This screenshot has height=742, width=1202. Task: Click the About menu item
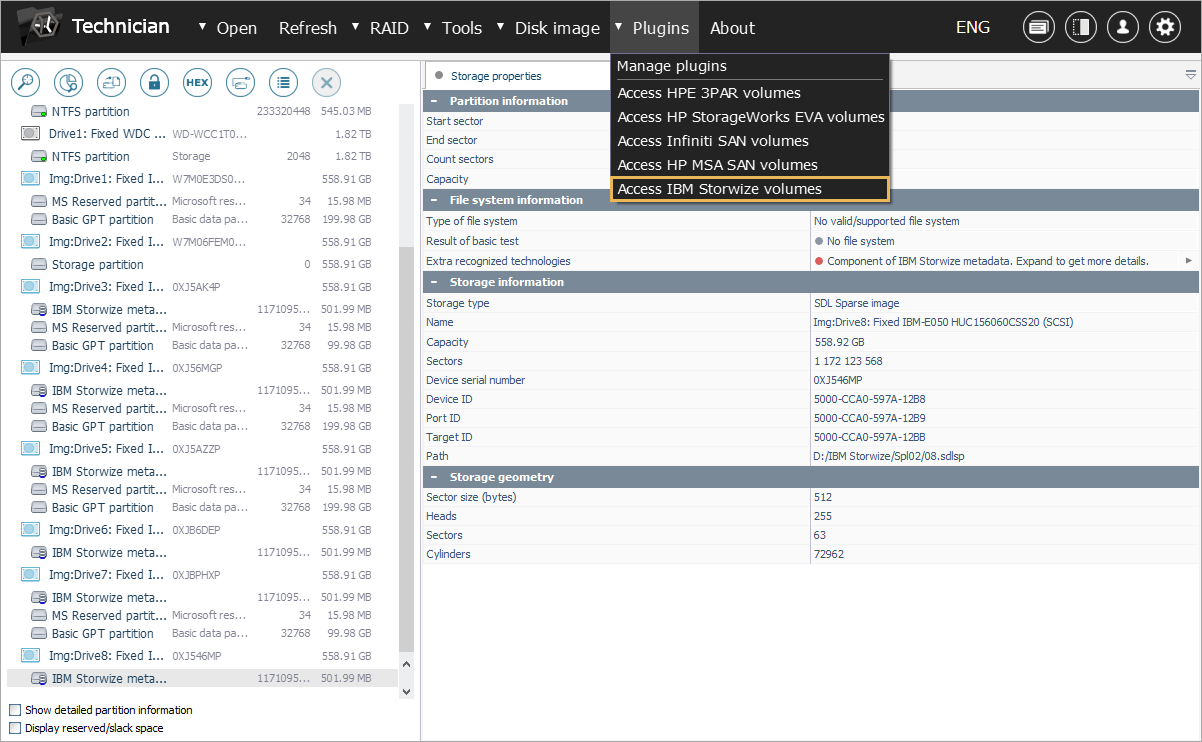pos(732,28)
